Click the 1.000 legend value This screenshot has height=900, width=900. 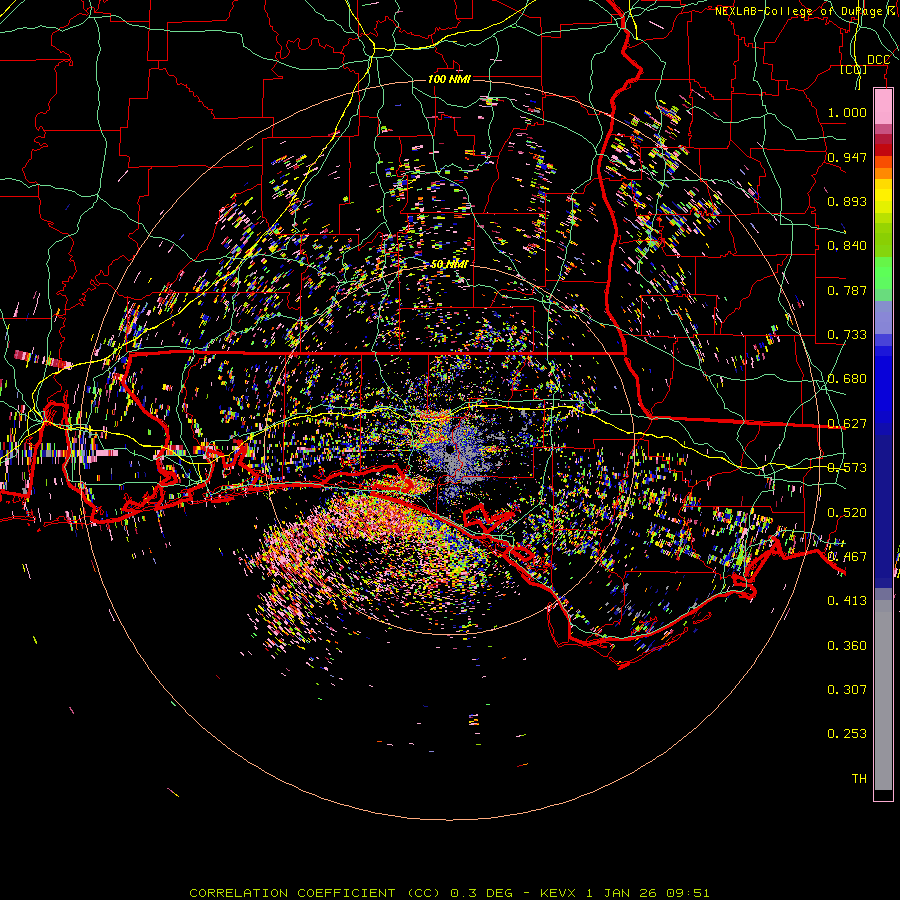click(x=847, y=112)
